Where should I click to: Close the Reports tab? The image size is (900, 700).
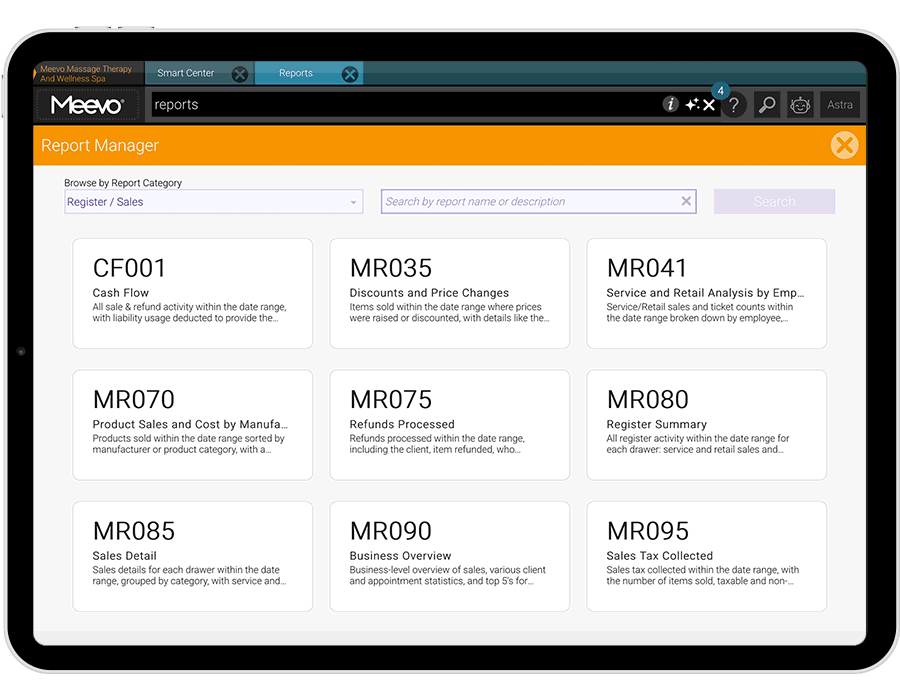tap(350, 74)
